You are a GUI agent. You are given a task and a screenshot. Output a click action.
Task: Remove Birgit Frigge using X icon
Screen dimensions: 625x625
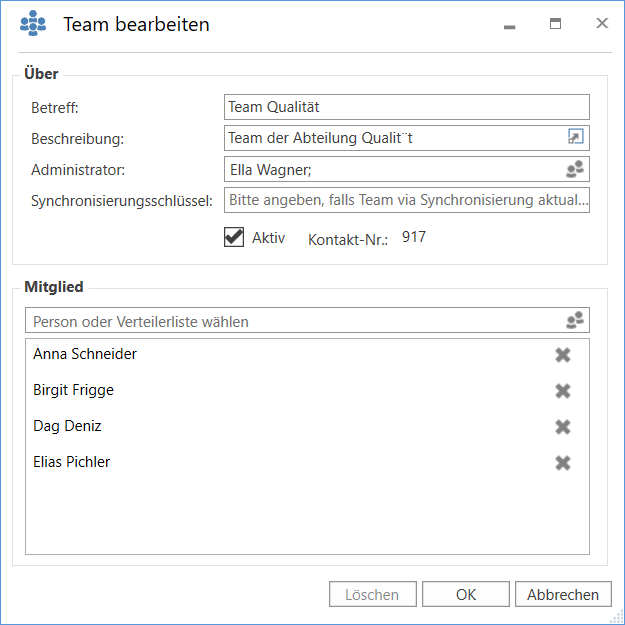(x=563, y=391)
